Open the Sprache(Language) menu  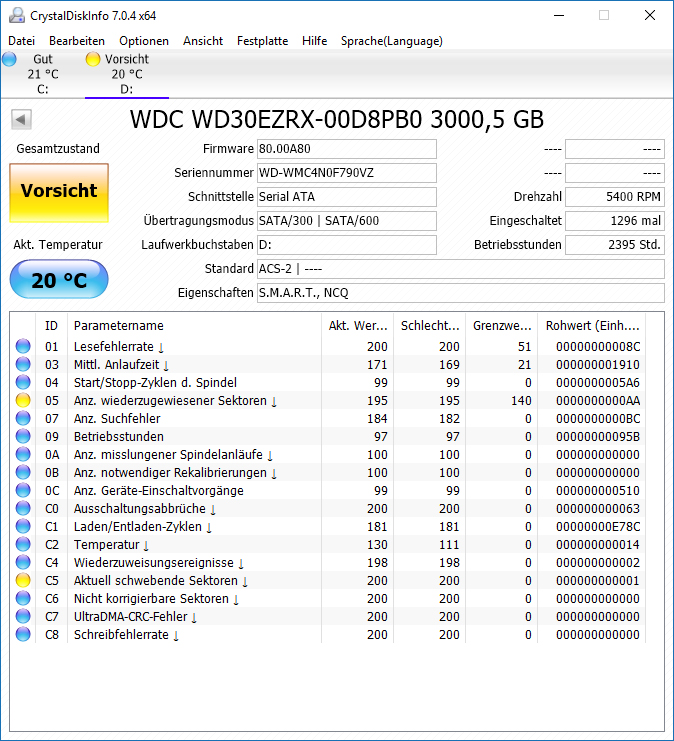[x=392, y=41]
